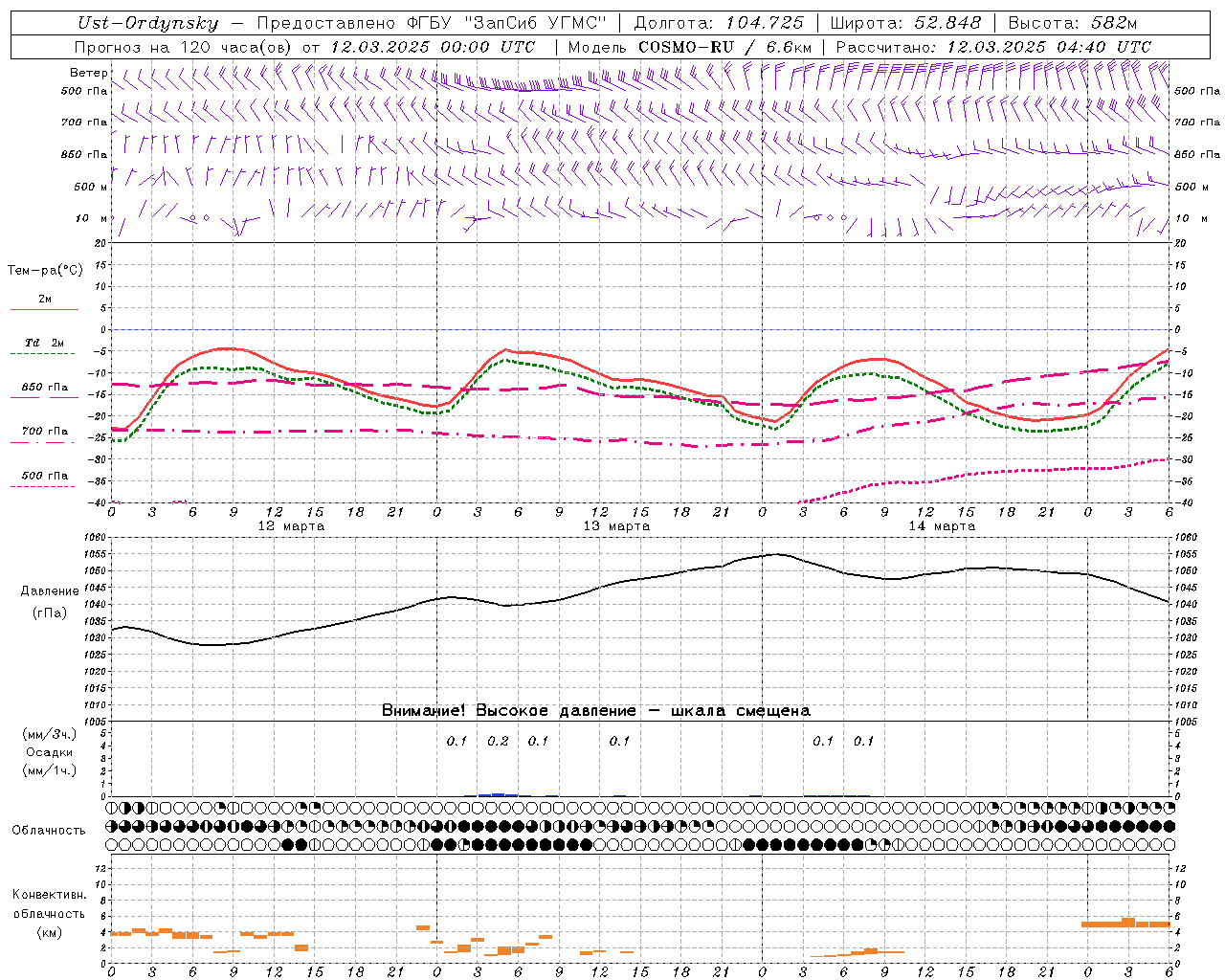Select the 850 гПа temperature legend entry

[x=45, y=387]
